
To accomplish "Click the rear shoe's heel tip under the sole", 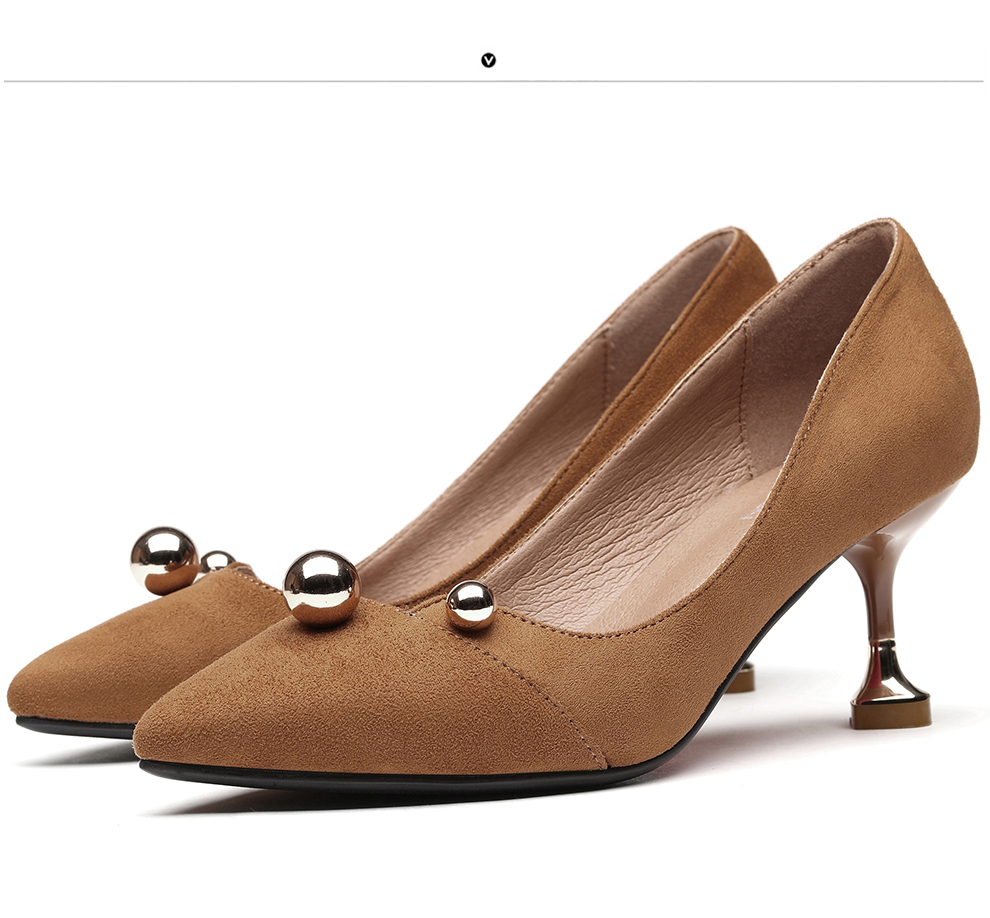I will point(741,680).
